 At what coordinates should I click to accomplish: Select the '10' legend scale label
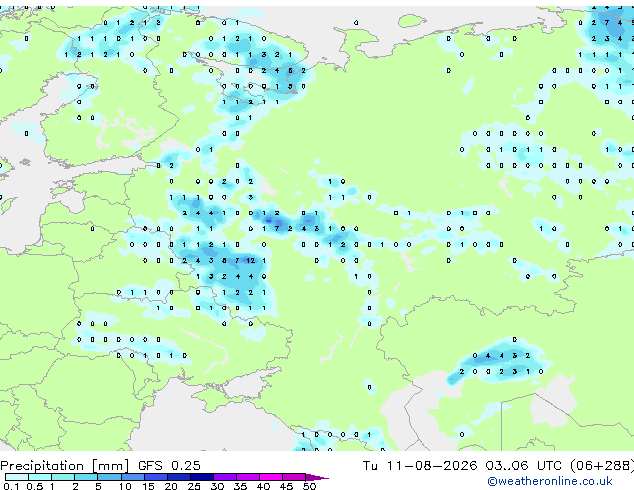[x=125, y=486]
